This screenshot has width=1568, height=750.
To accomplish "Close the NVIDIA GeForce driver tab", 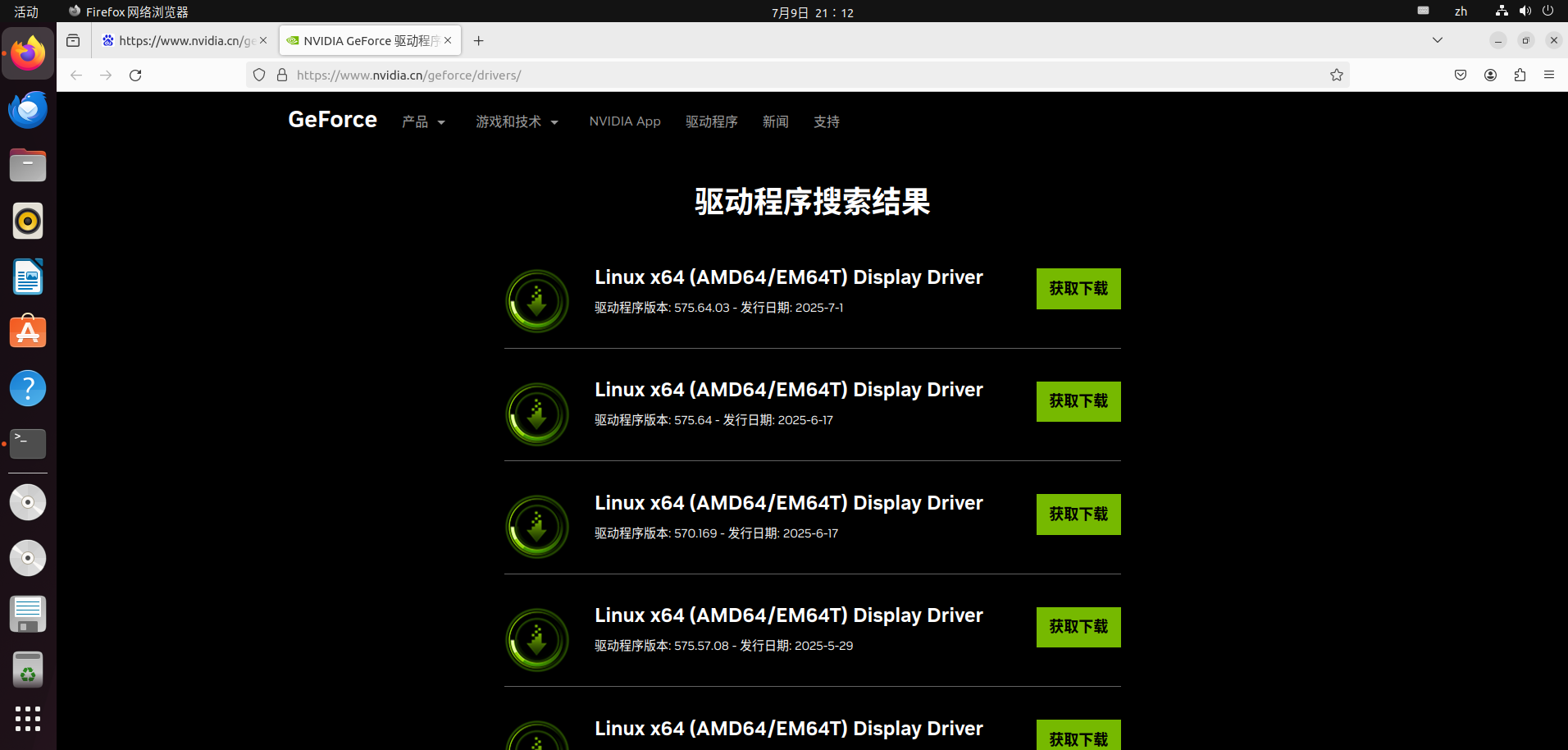I will click(x=448, y=40).
